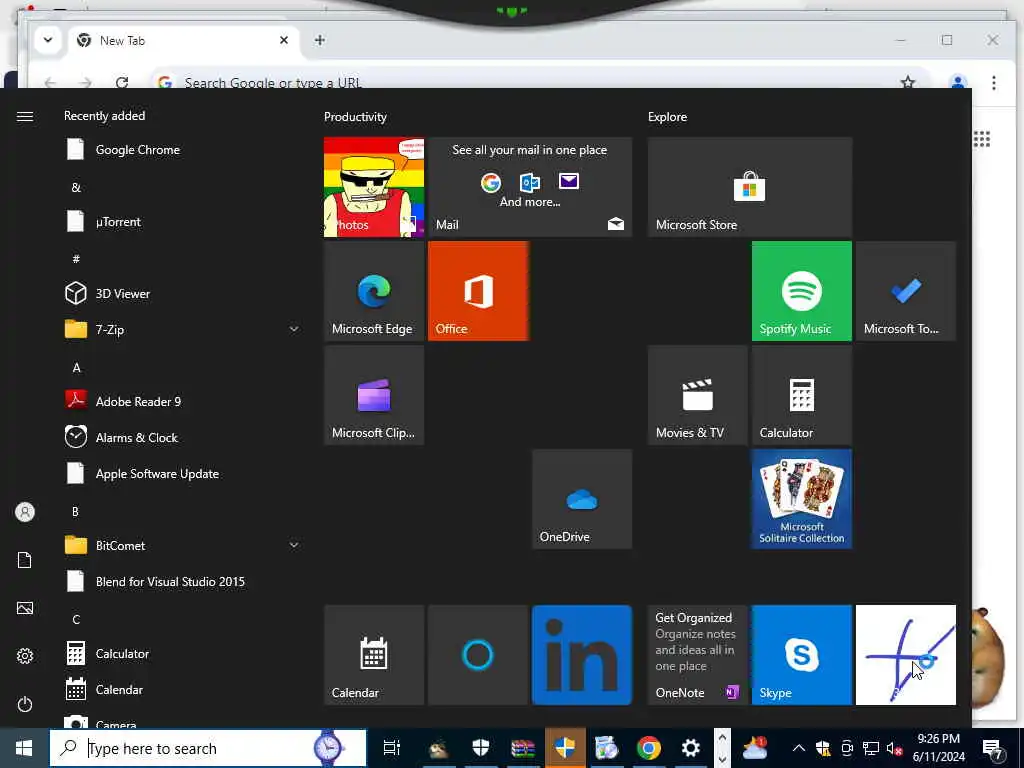The width and height of the screenshot is (1024, 768).
Task: Open Google Chrome from the taskbar
Action: [648, 748]
